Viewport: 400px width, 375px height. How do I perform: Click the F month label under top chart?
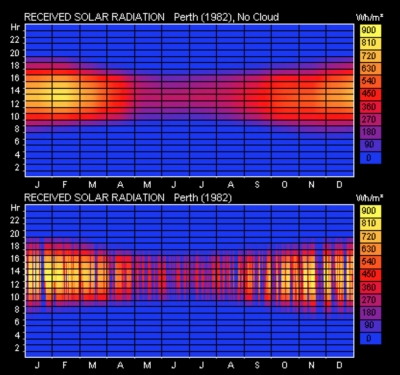pyautogui.click(x=65, y=185)
